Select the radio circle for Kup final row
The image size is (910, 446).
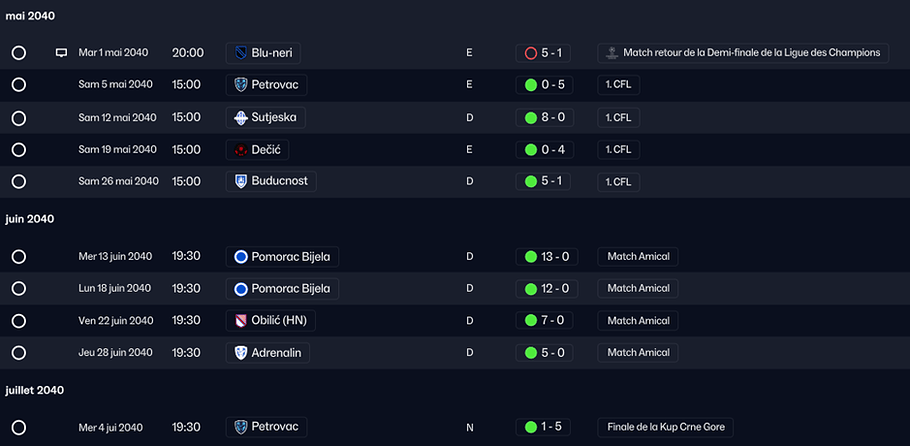19,428
